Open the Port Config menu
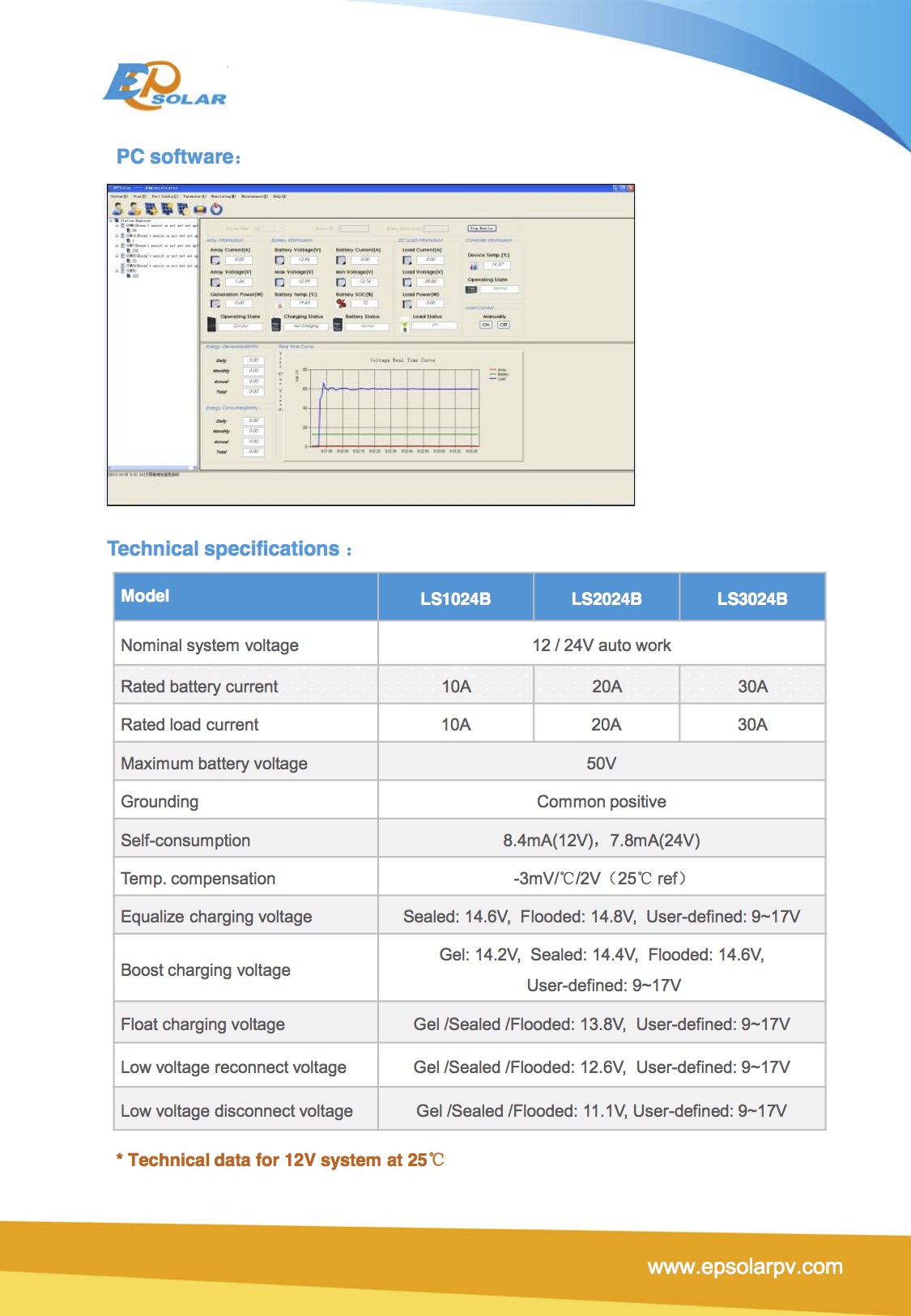 pos(165,196)
